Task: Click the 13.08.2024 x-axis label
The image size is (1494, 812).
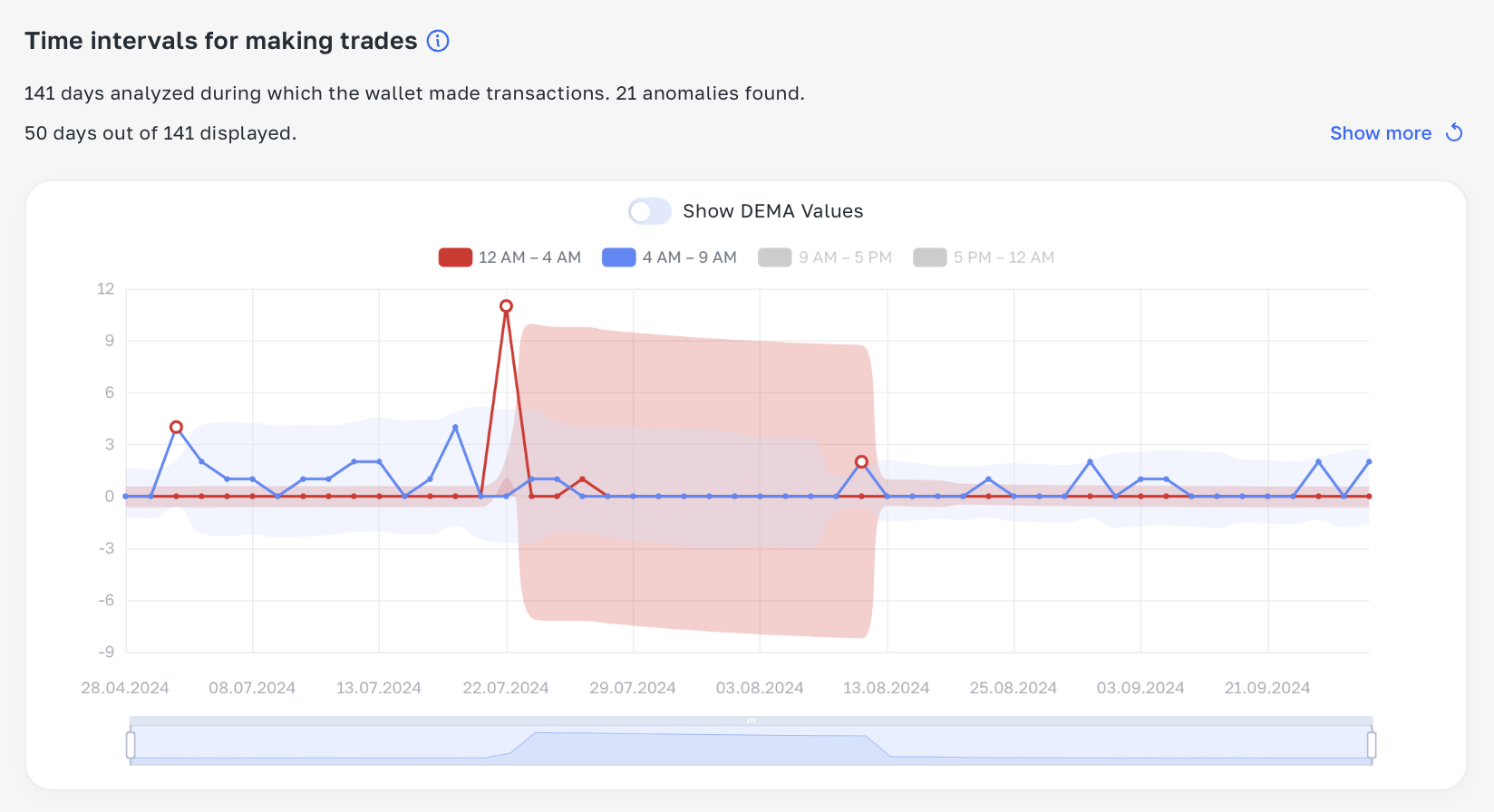Action: 887,688
